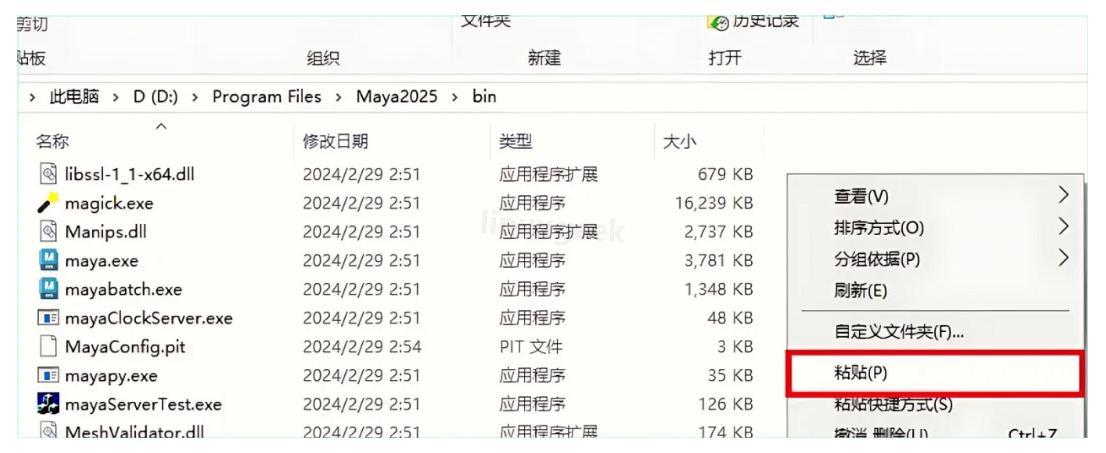Select 刷新(E) in the context menu
The height and width of the screenshot is (453, 1106).
[848, 290]
